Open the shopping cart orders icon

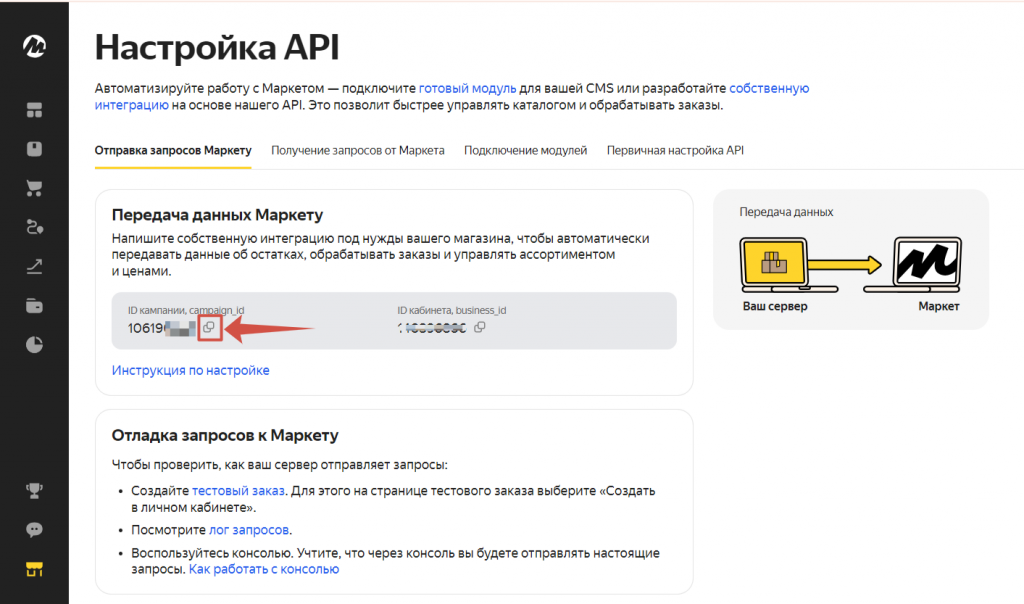click(x=34, y=188)
